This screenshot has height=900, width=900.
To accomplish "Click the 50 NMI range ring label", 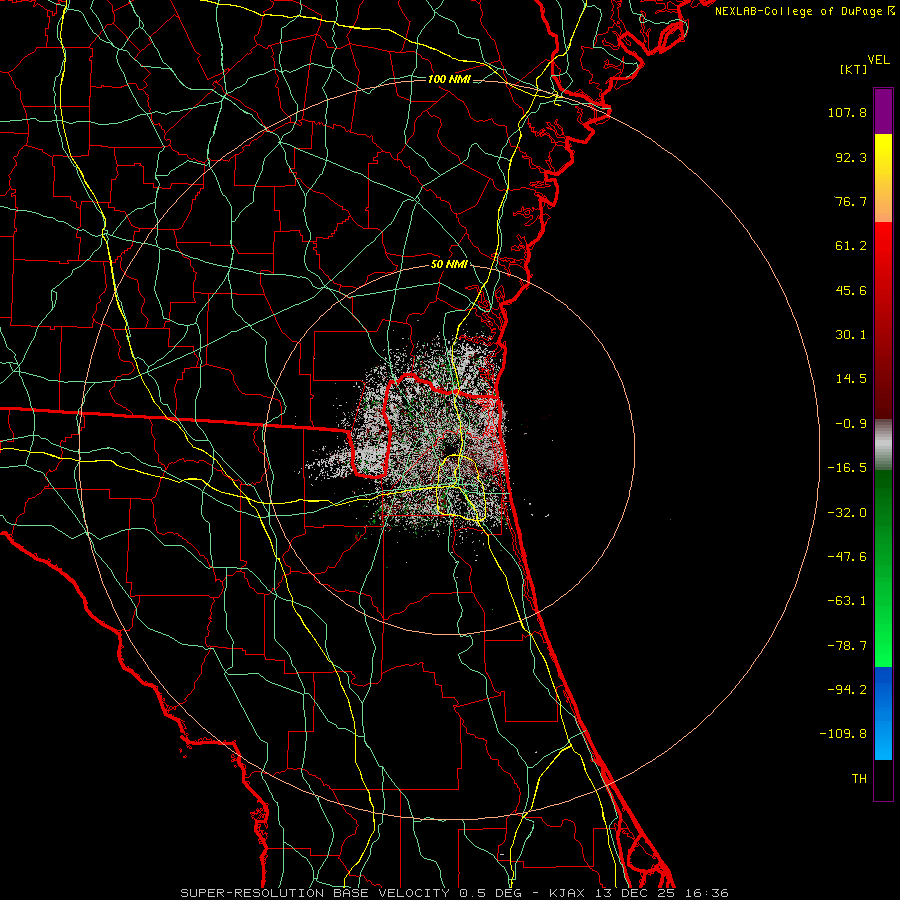I will [x=449, y=264].
